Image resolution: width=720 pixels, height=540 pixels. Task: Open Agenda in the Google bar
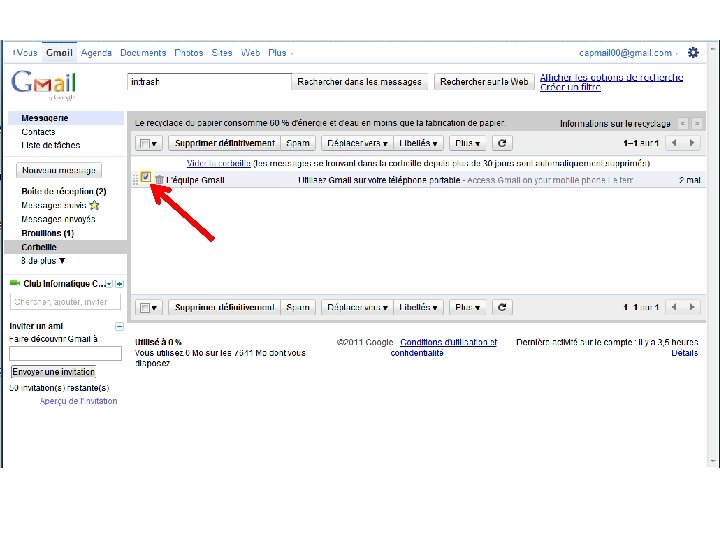click(x=96, y=53)
